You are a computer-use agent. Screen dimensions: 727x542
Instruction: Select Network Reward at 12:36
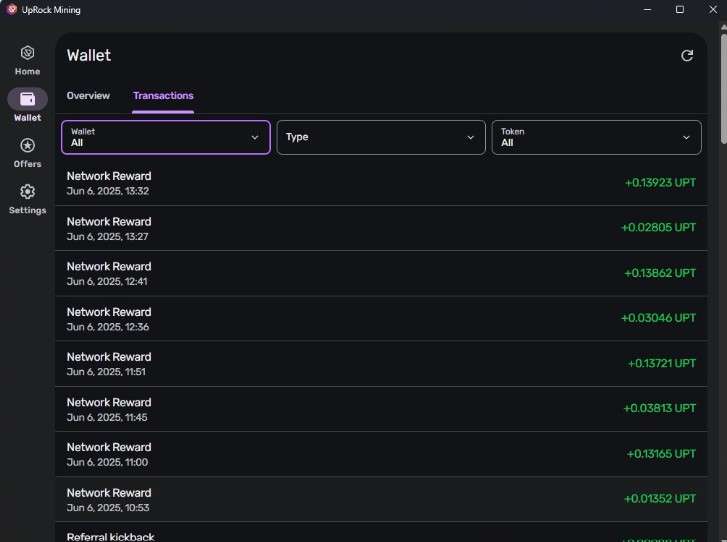tap(381, 319)
